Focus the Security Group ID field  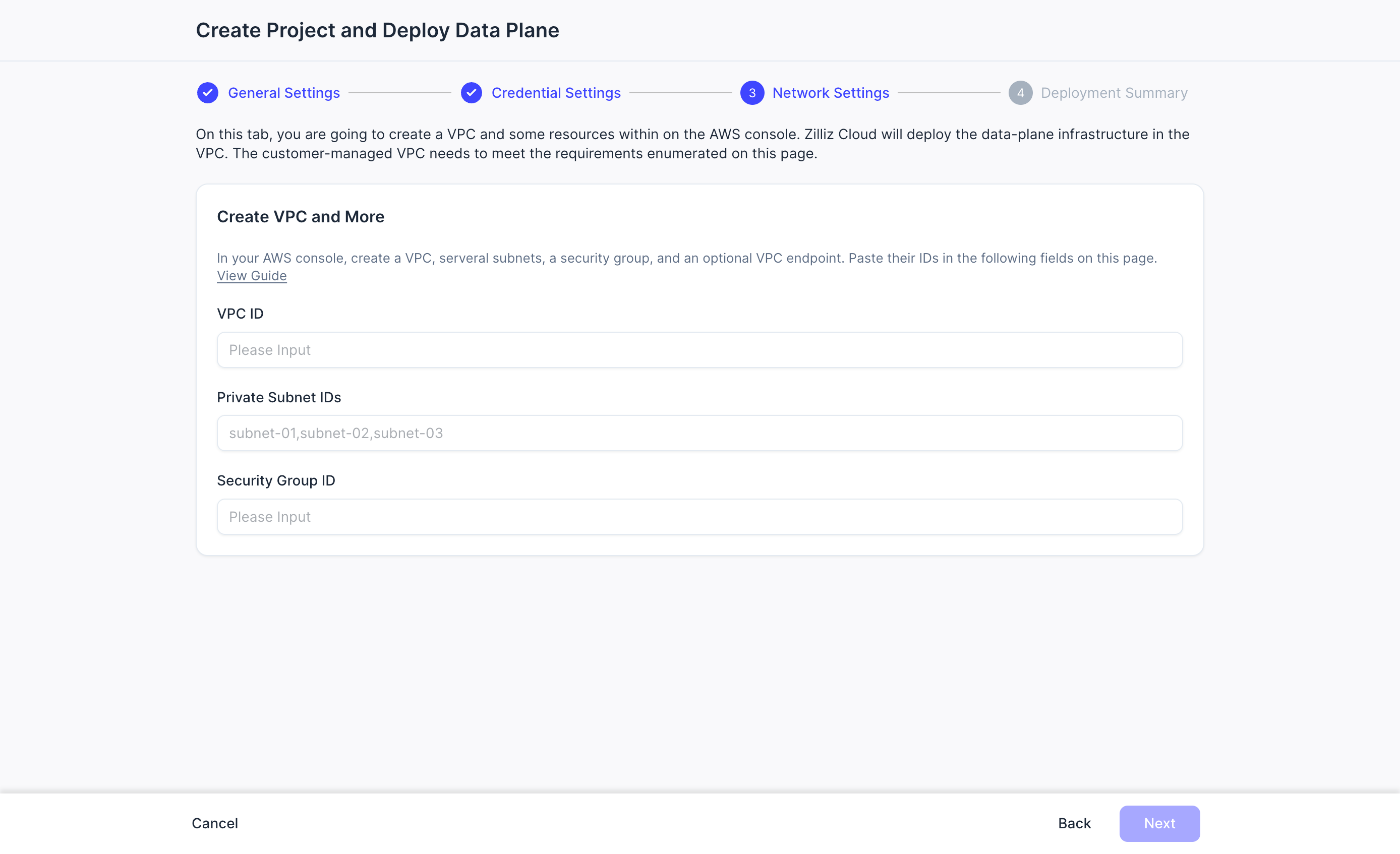pyautogui.click(x=699, y=517)
